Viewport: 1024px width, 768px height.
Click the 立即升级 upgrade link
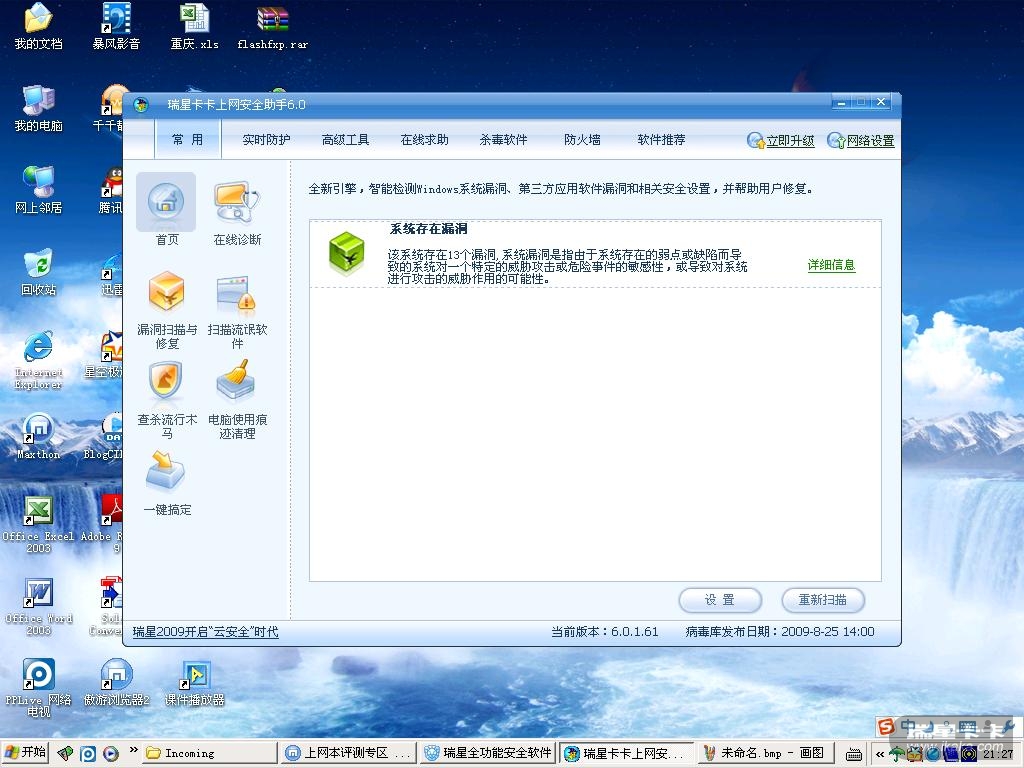point(790,140)
